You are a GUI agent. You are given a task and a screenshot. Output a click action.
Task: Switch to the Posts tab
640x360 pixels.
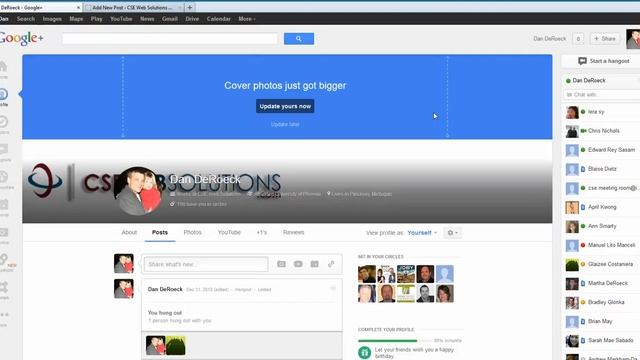tap(160, 232)
